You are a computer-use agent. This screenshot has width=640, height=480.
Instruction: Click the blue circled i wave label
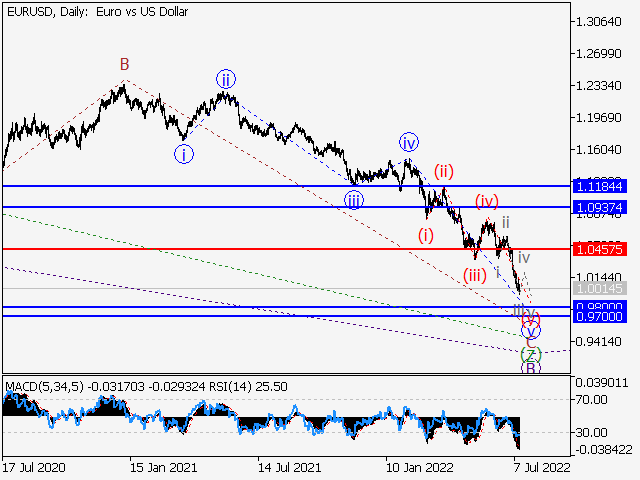tap(184, 155)
